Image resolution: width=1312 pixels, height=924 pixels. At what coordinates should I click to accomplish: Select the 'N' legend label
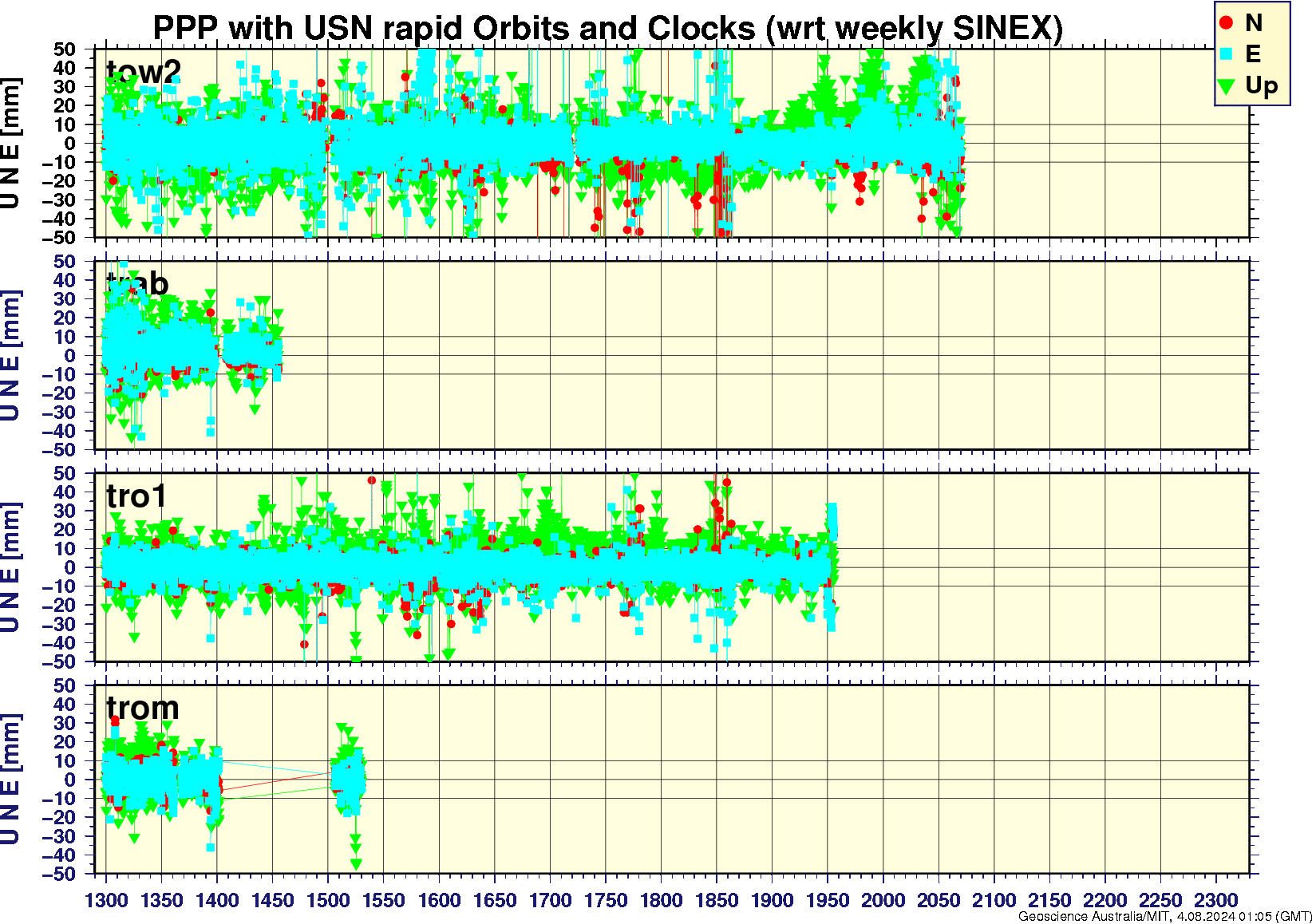click(1254, 23)
